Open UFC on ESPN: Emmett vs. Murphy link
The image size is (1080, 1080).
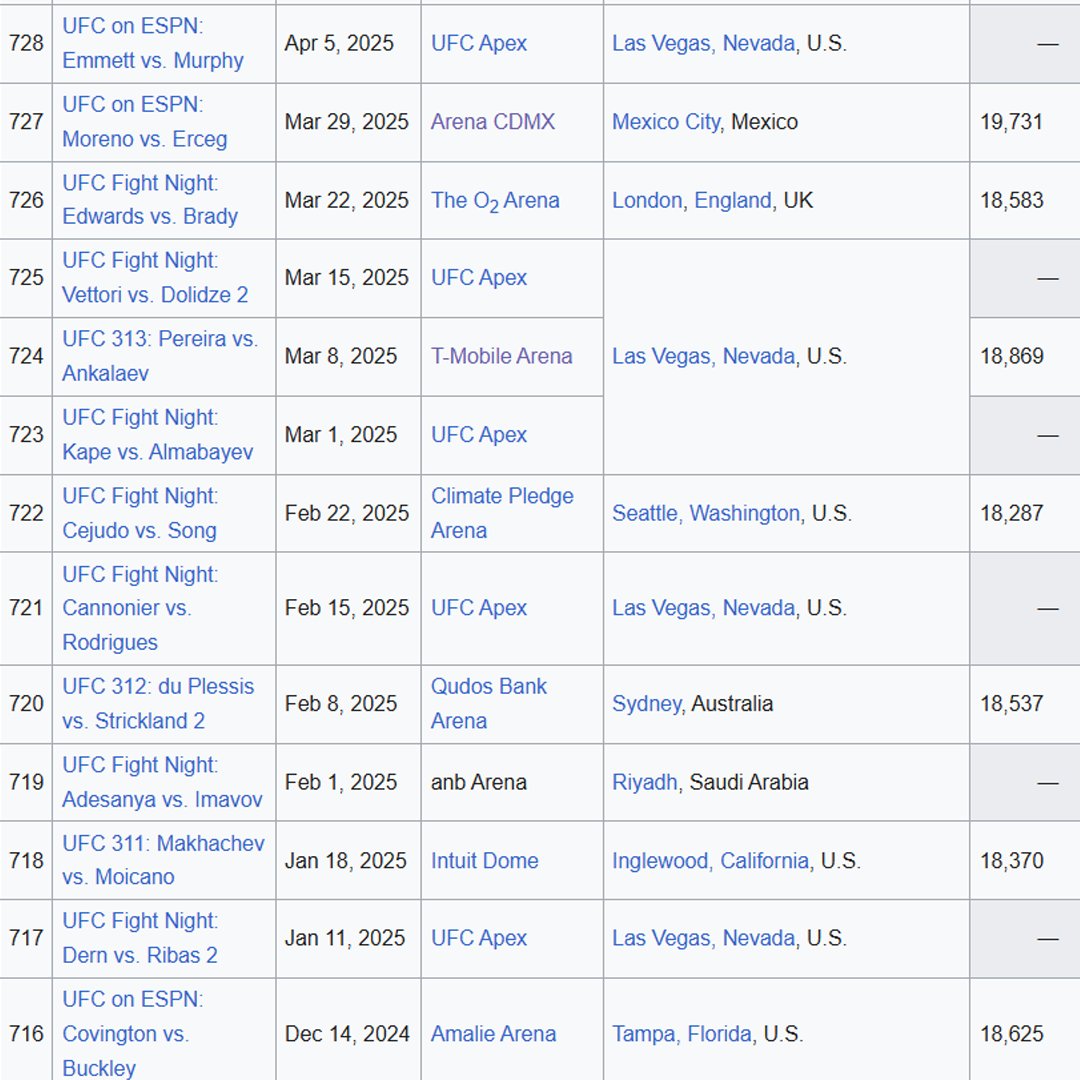click(153, 43)
